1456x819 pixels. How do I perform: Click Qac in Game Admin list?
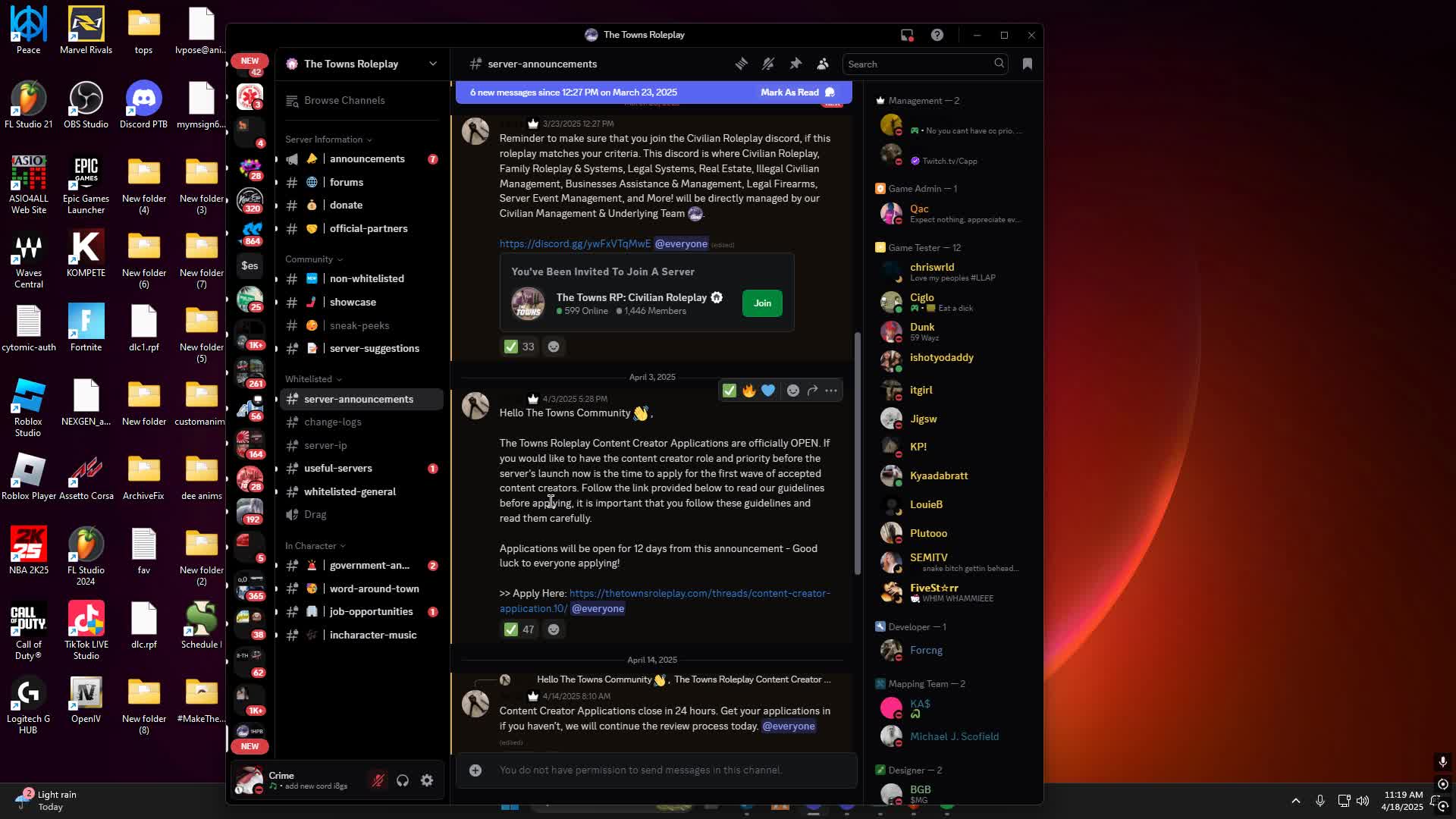pos(952,213)
